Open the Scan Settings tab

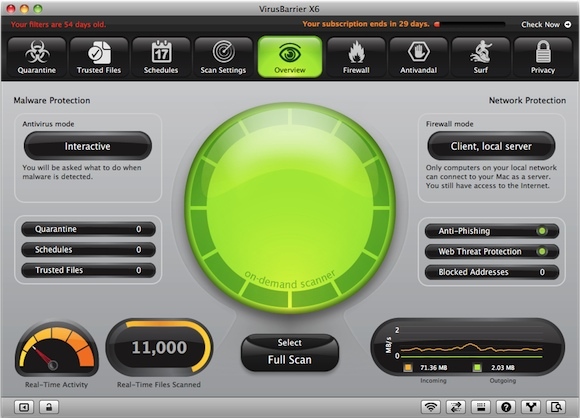point(223,57)
